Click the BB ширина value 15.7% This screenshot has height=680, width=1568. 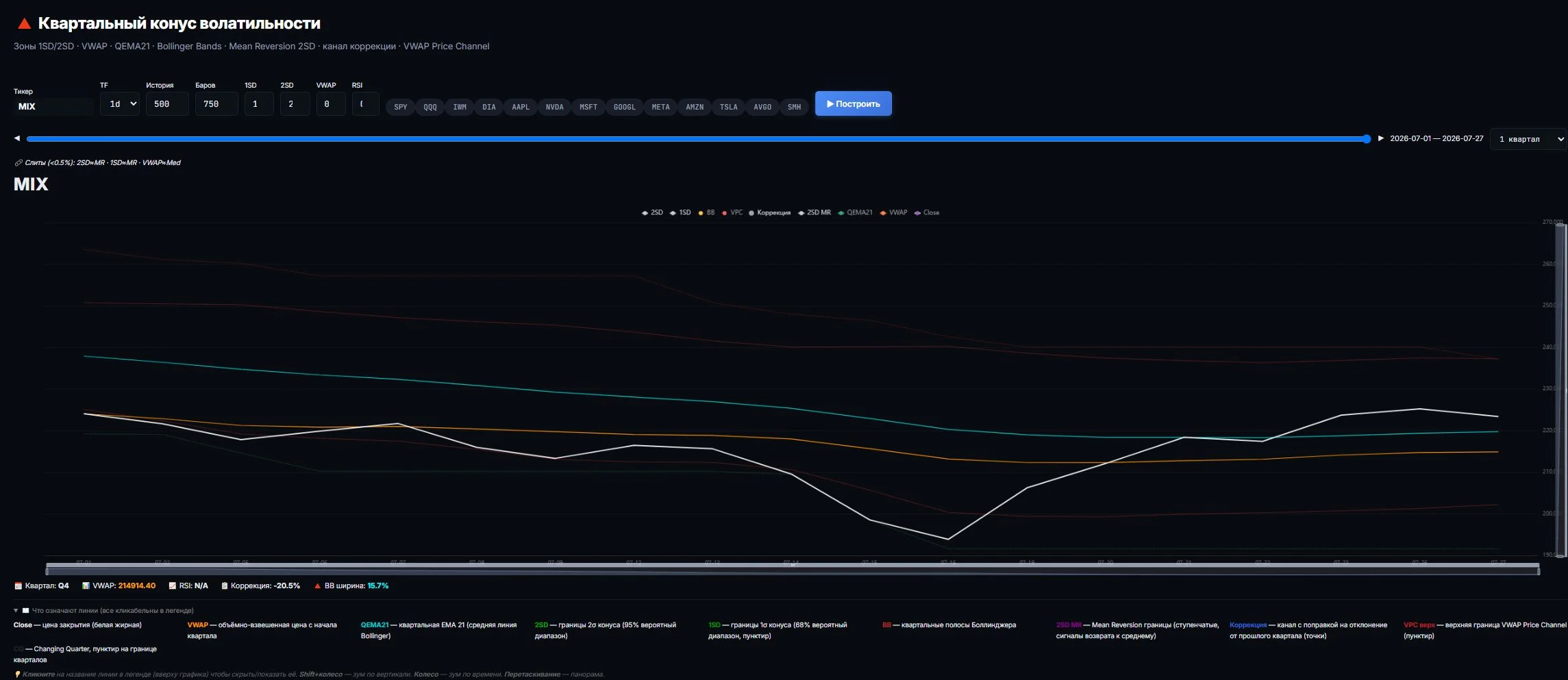378,586
